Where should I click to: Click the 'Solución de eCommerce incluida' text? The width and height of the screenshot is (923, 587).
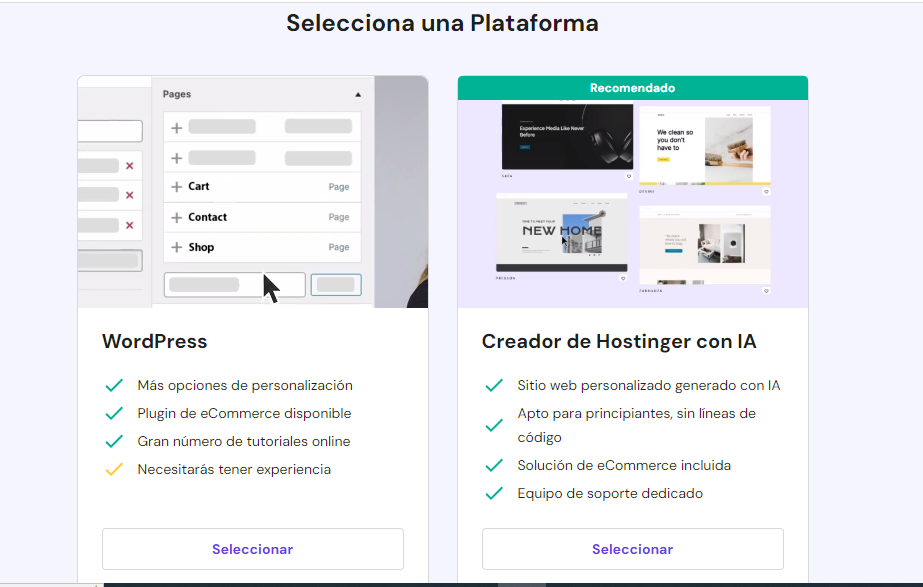point(624,465)
